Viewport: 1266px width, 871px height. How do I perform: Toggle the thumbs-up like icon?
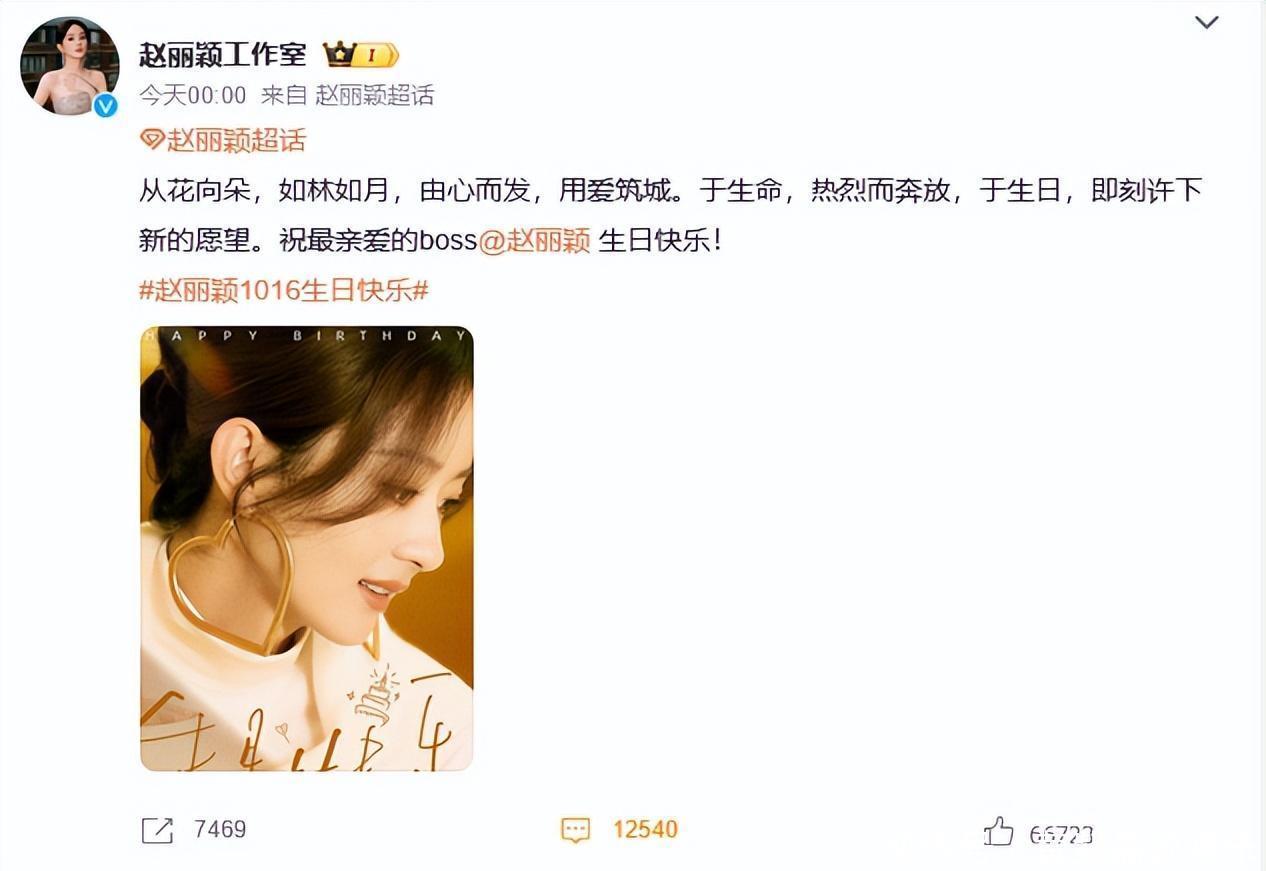(x=998, y=831)
